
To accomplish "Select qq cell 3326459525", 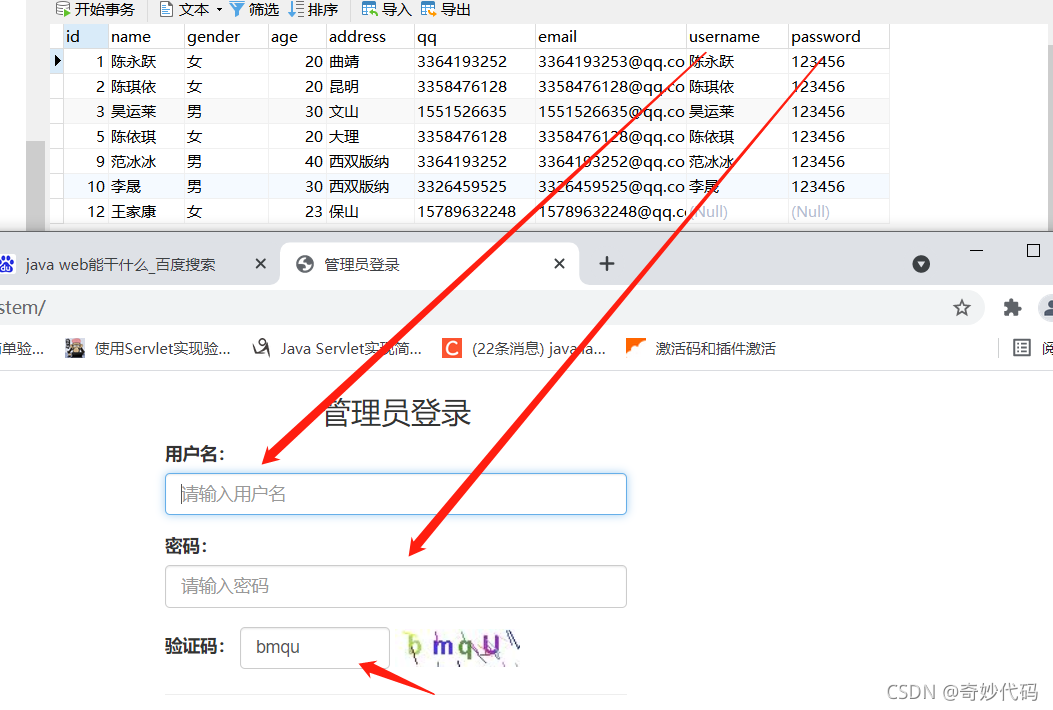I will pyautogui.click(x=475, y=186).
